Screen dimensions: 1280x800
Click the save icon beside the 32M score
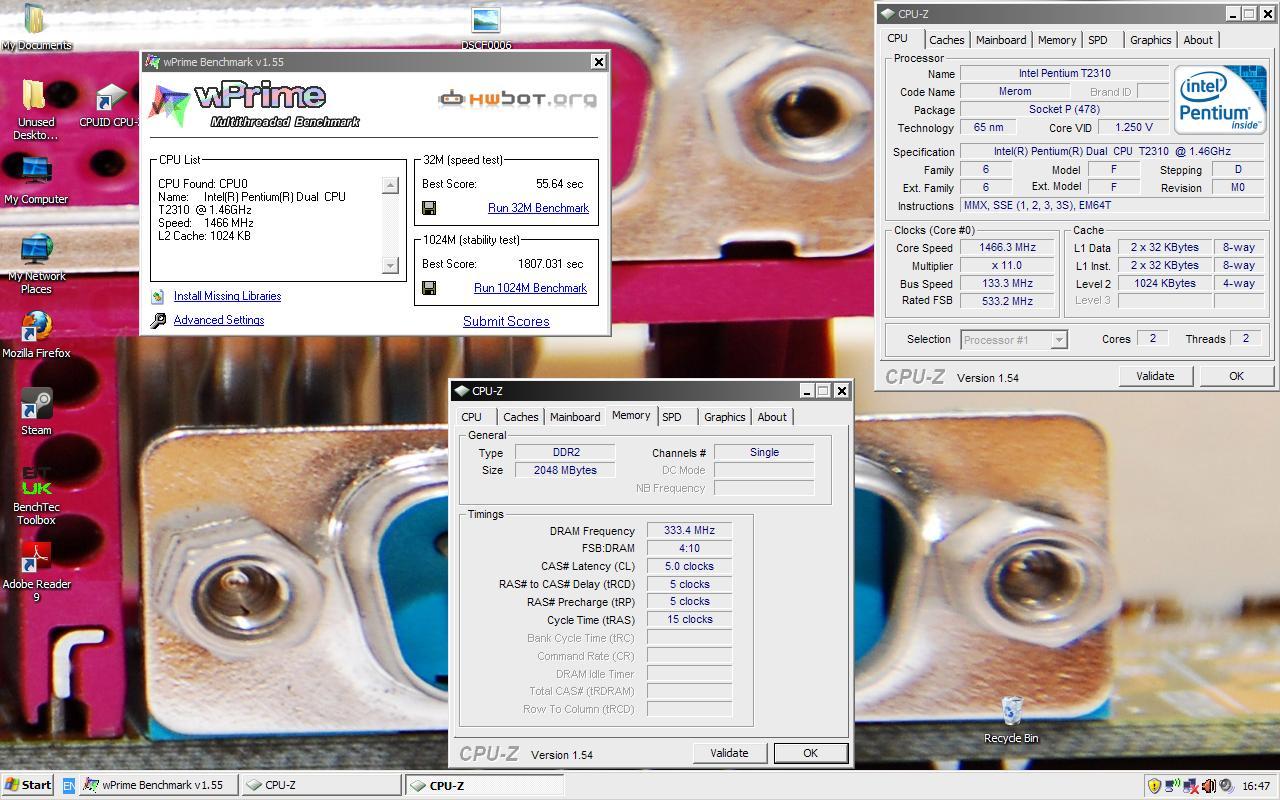pos(429,208)
